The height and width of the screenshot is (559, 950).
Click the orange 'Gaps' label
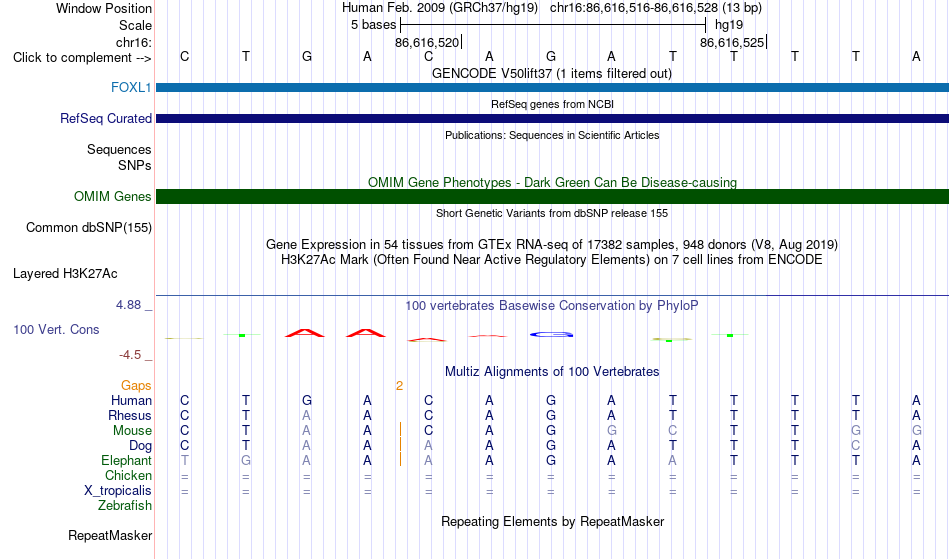[136, 386]
